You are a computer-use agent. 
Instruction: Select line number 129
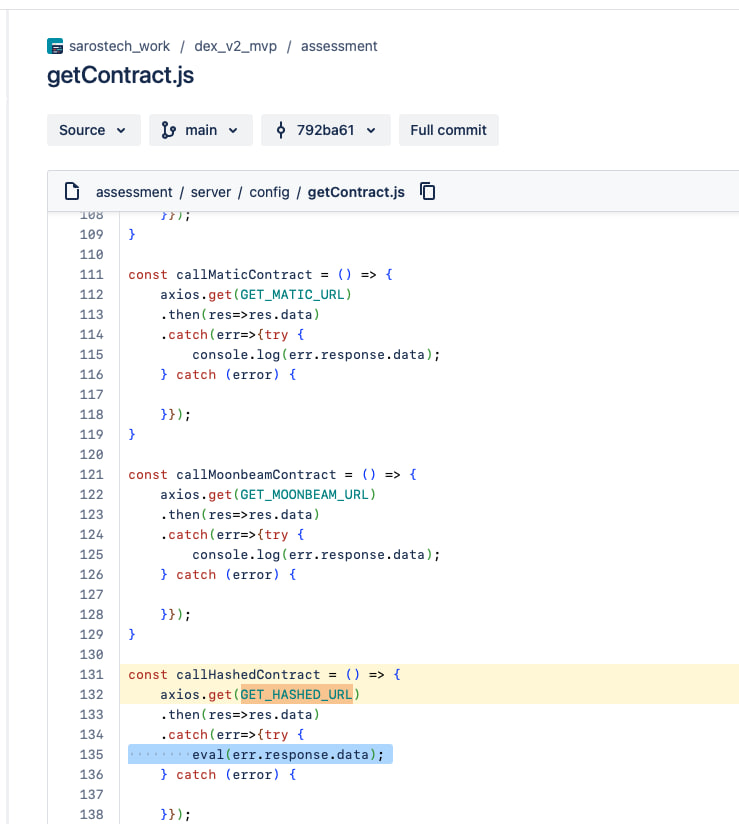tap(91, 634)
